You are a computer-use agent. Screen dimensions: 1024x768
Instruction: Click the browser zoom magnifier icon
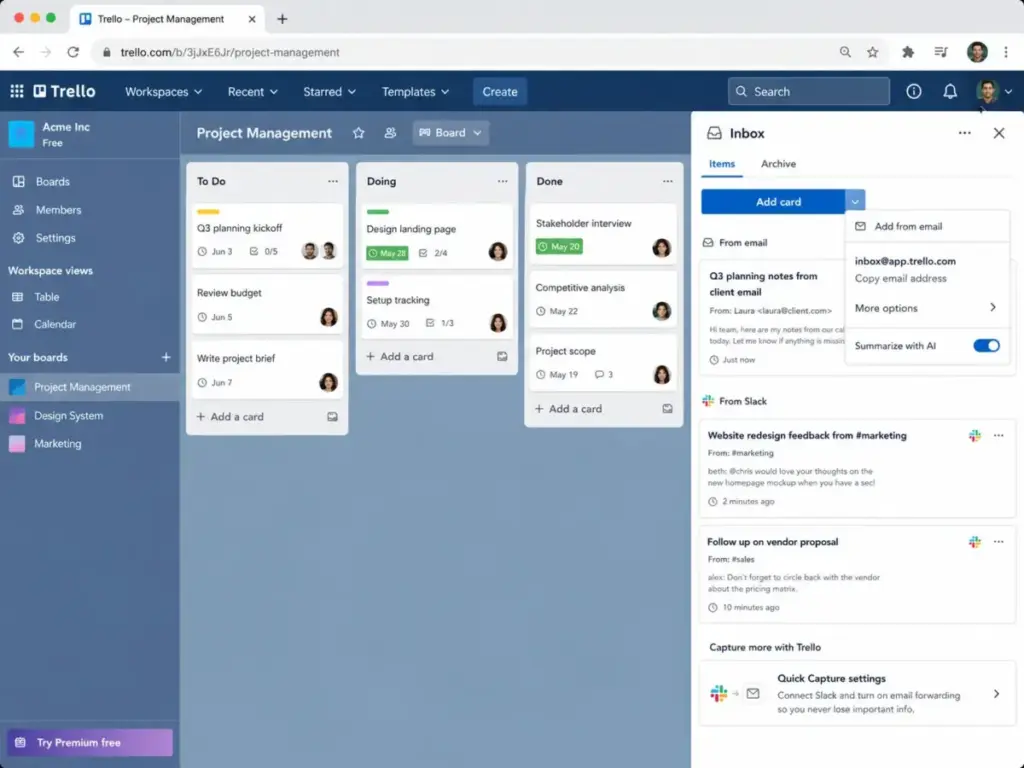pyautogui.click(x=845, y=52)
